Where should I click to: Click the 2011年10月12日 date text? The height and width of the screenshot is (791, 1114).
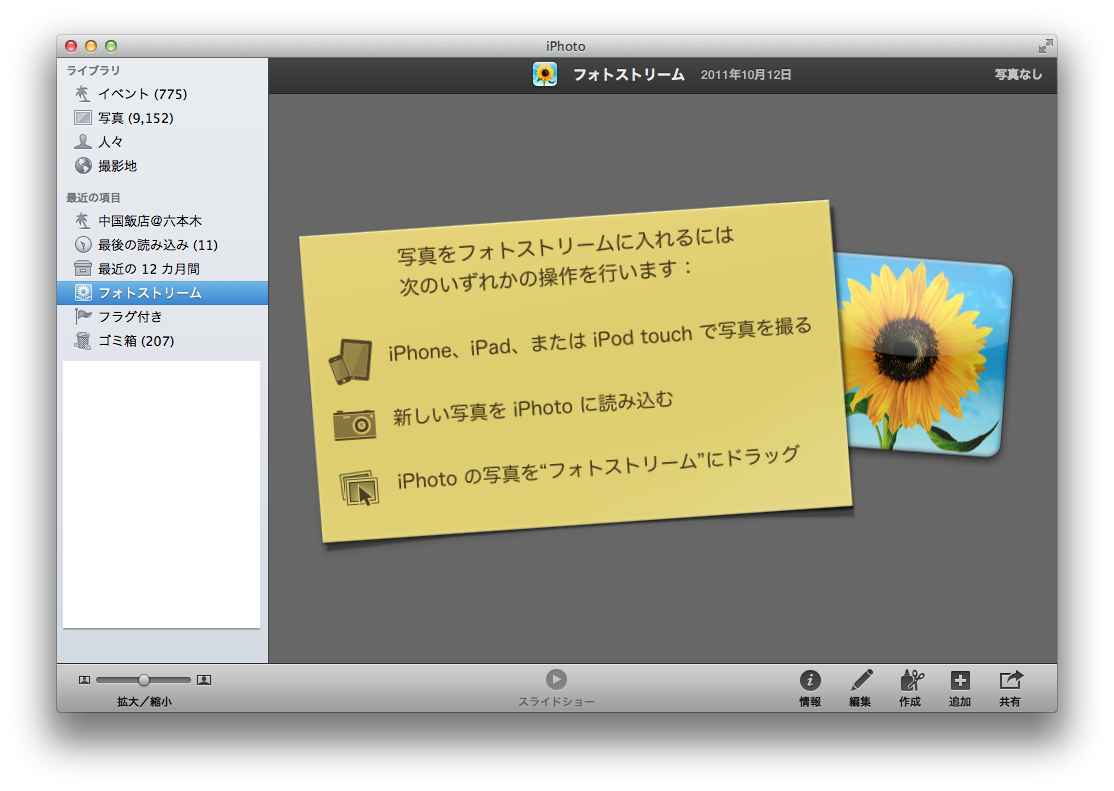pyautogui.click(x=746, y=75)
